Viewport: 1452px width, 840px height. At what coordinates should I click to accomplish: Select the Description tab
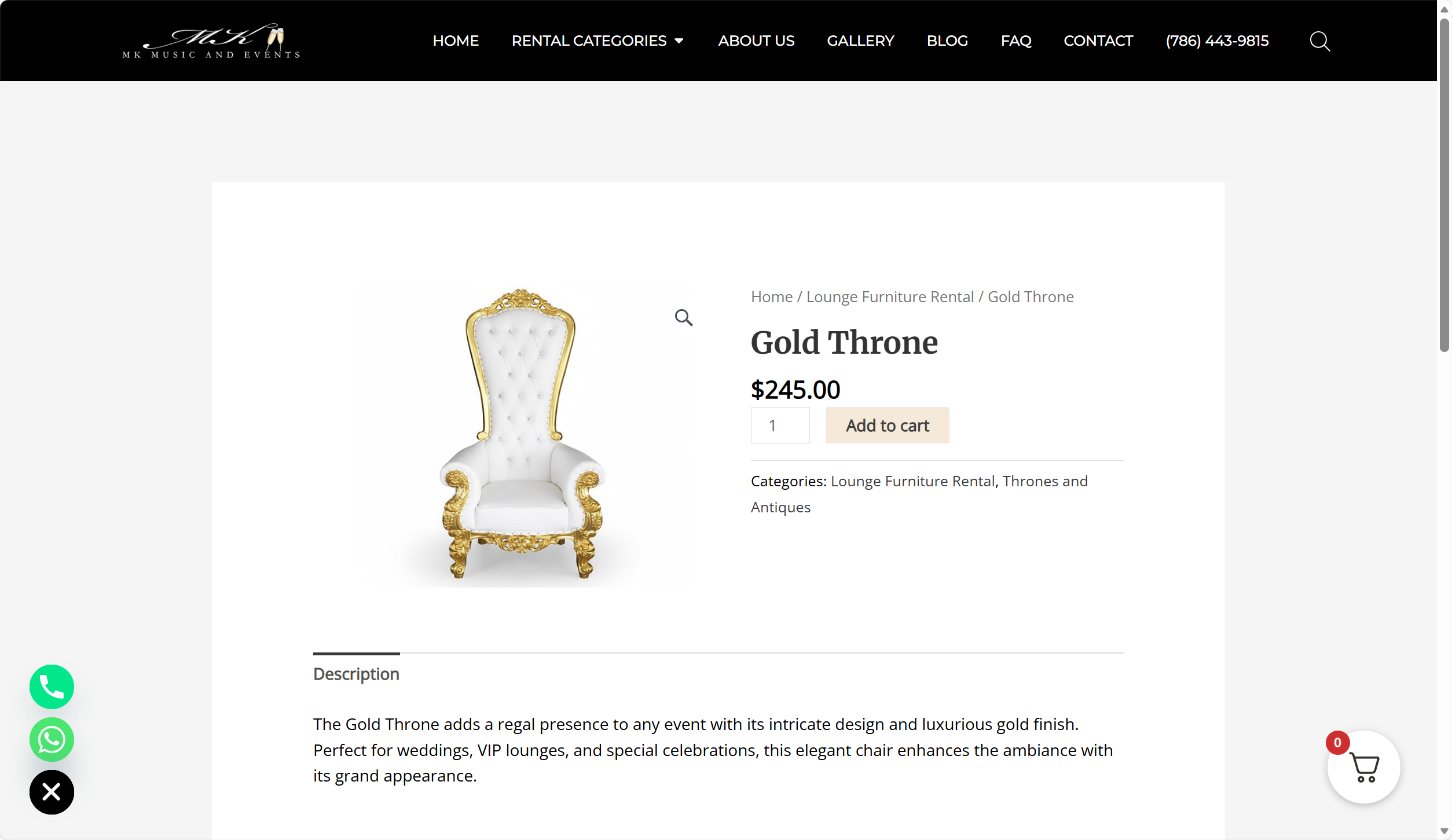tap(356, 674)
